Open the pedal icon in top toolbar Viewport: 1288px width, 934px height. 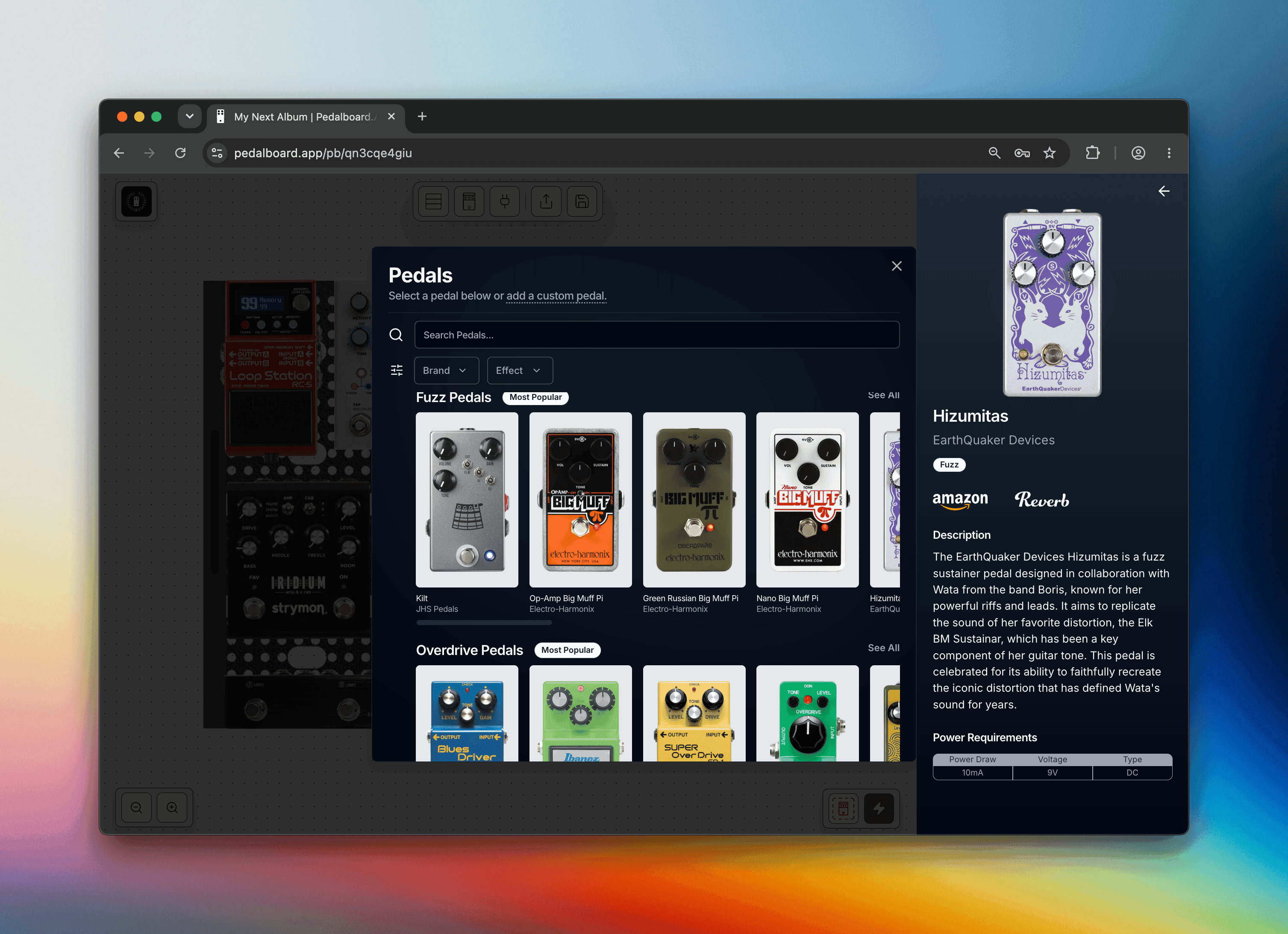click(469, 202)
